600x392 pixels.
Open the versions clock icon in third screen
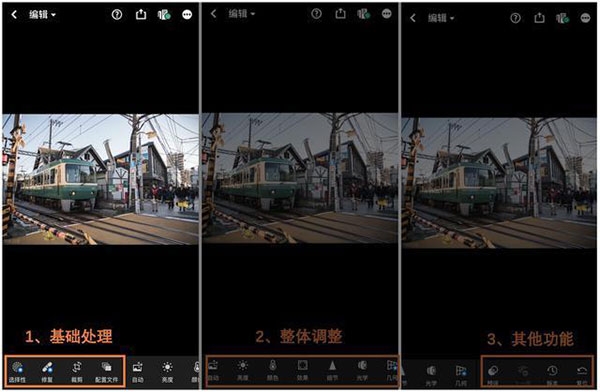tap(552, 374)
